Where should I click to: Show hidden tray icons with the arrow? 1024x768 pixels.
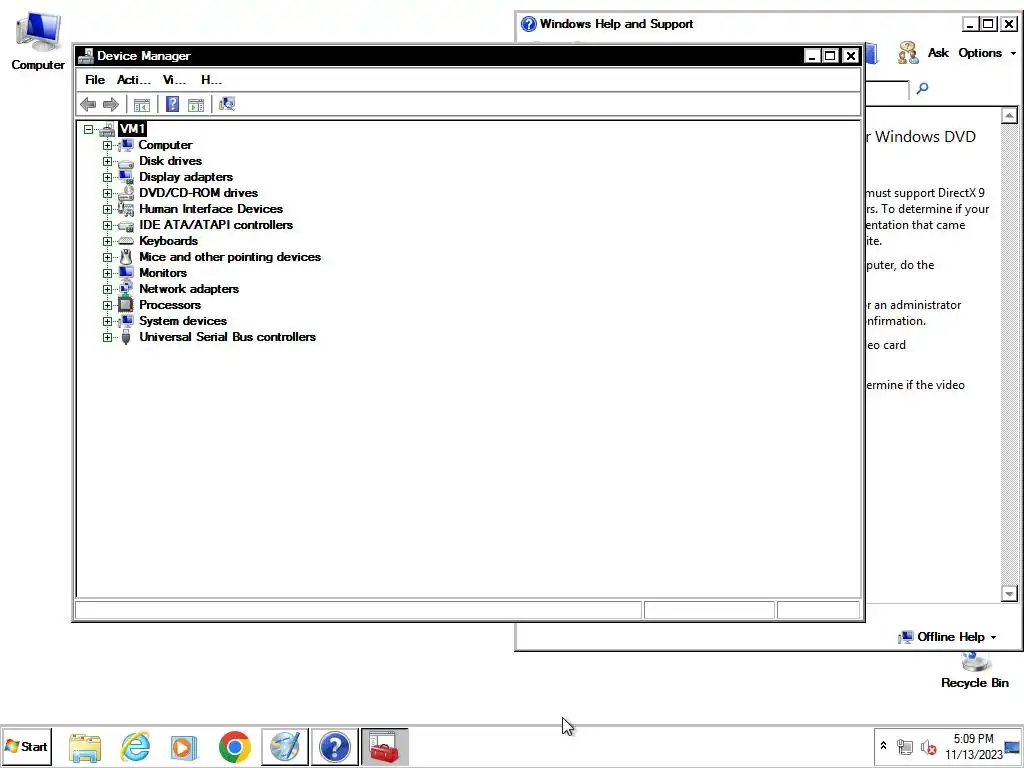[883, 745]
